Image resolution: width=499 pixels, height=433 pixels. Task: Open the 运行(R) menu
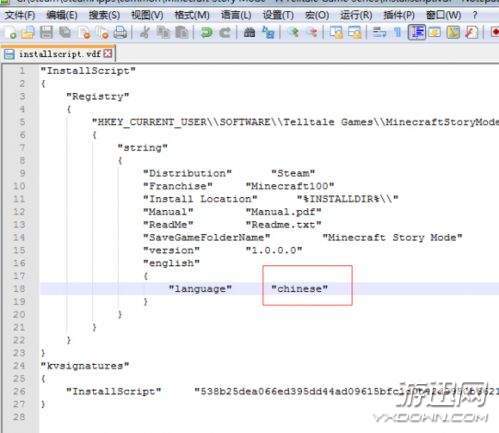[356, 15]
